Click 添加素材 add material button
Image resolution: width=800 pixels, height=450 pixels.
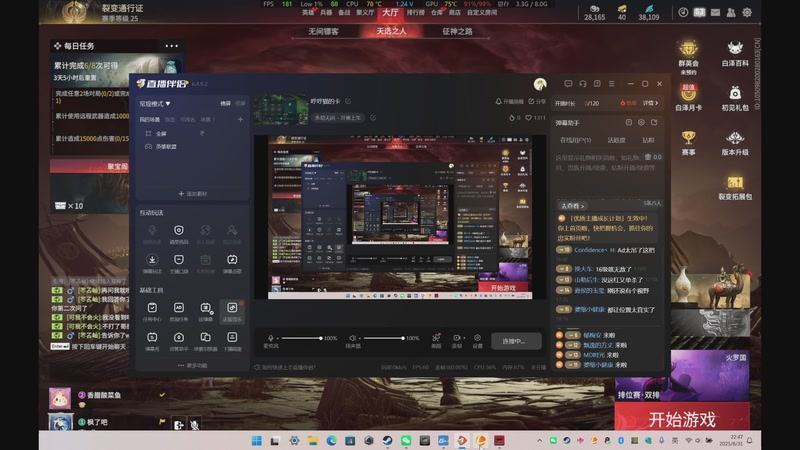click(x=192, y=194)
